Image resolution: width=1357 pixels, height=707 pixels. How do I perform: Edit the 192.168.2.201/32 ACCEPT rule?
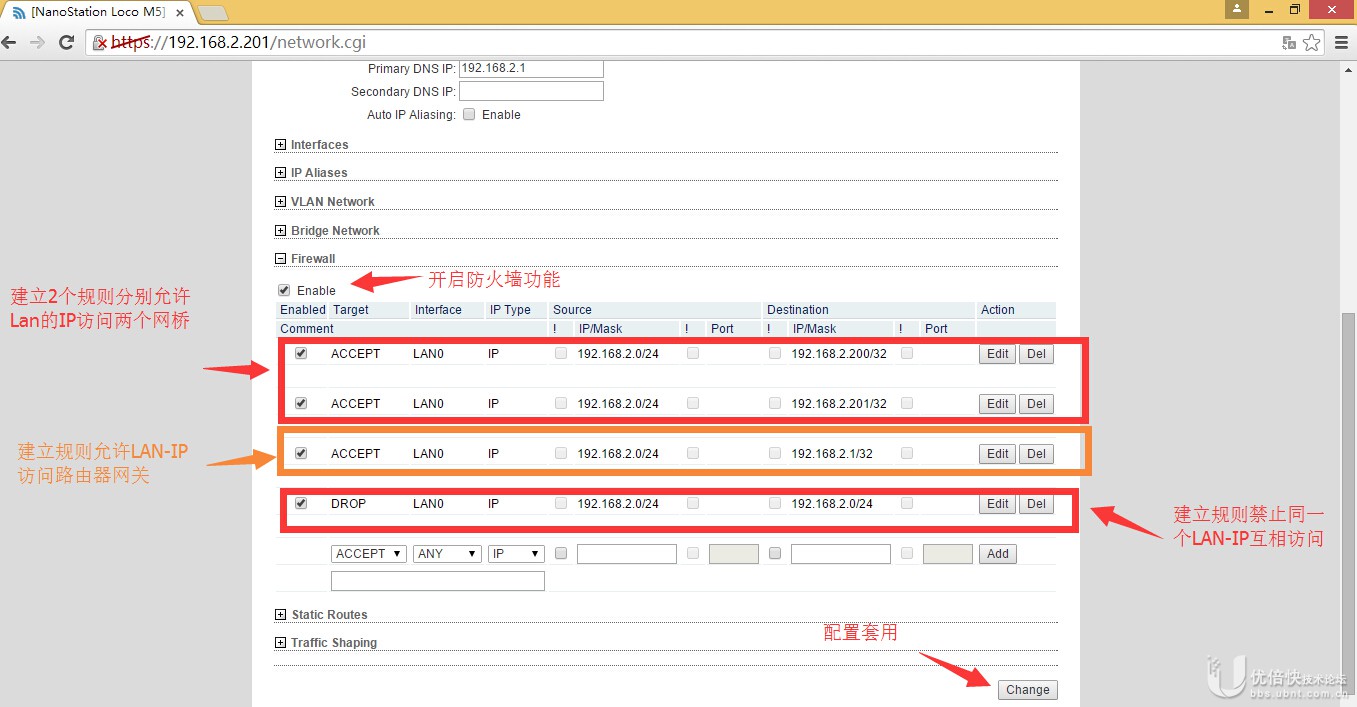point(998,404)
